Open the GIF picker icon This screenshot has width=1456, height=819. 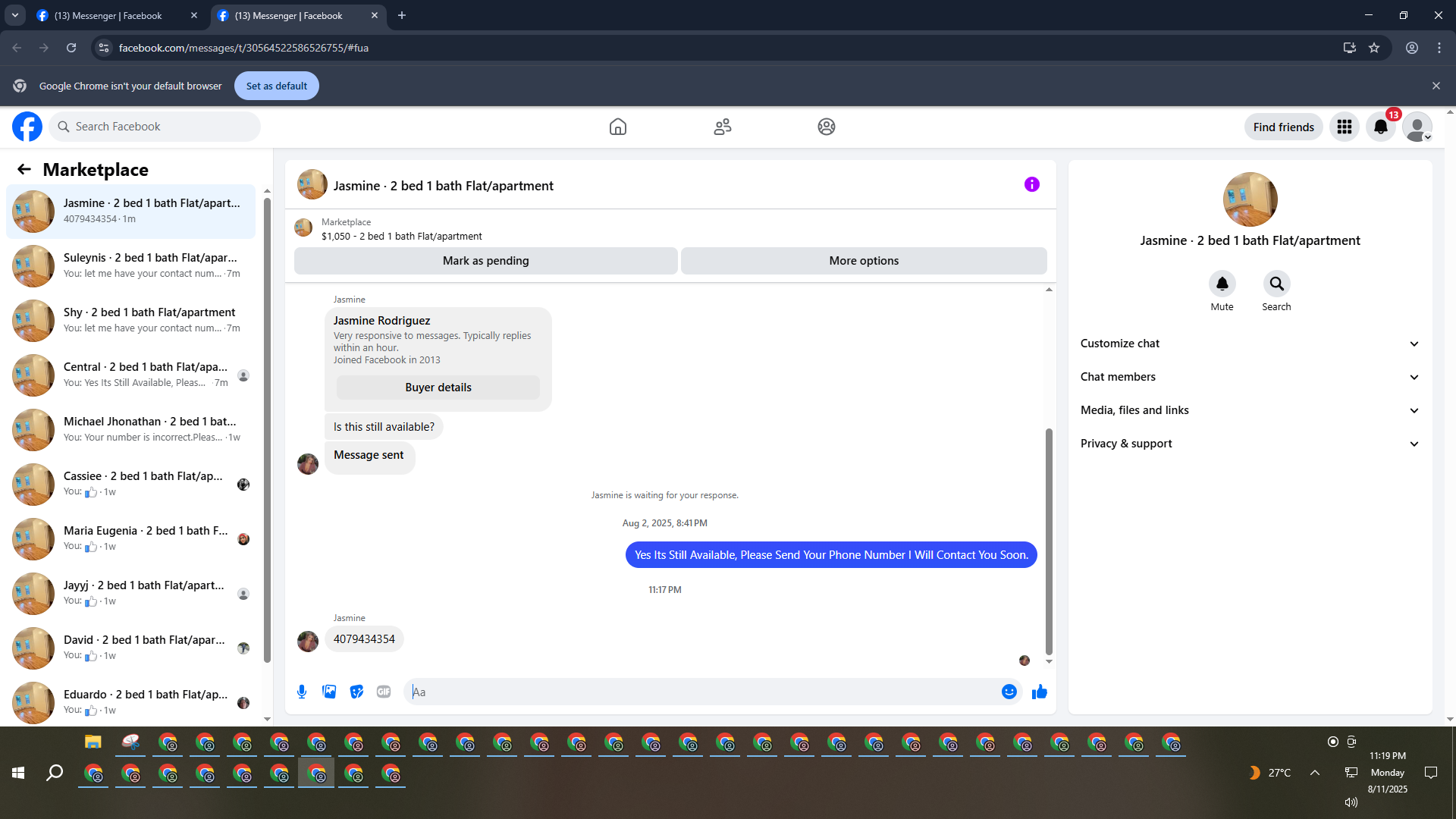[384, 692]
